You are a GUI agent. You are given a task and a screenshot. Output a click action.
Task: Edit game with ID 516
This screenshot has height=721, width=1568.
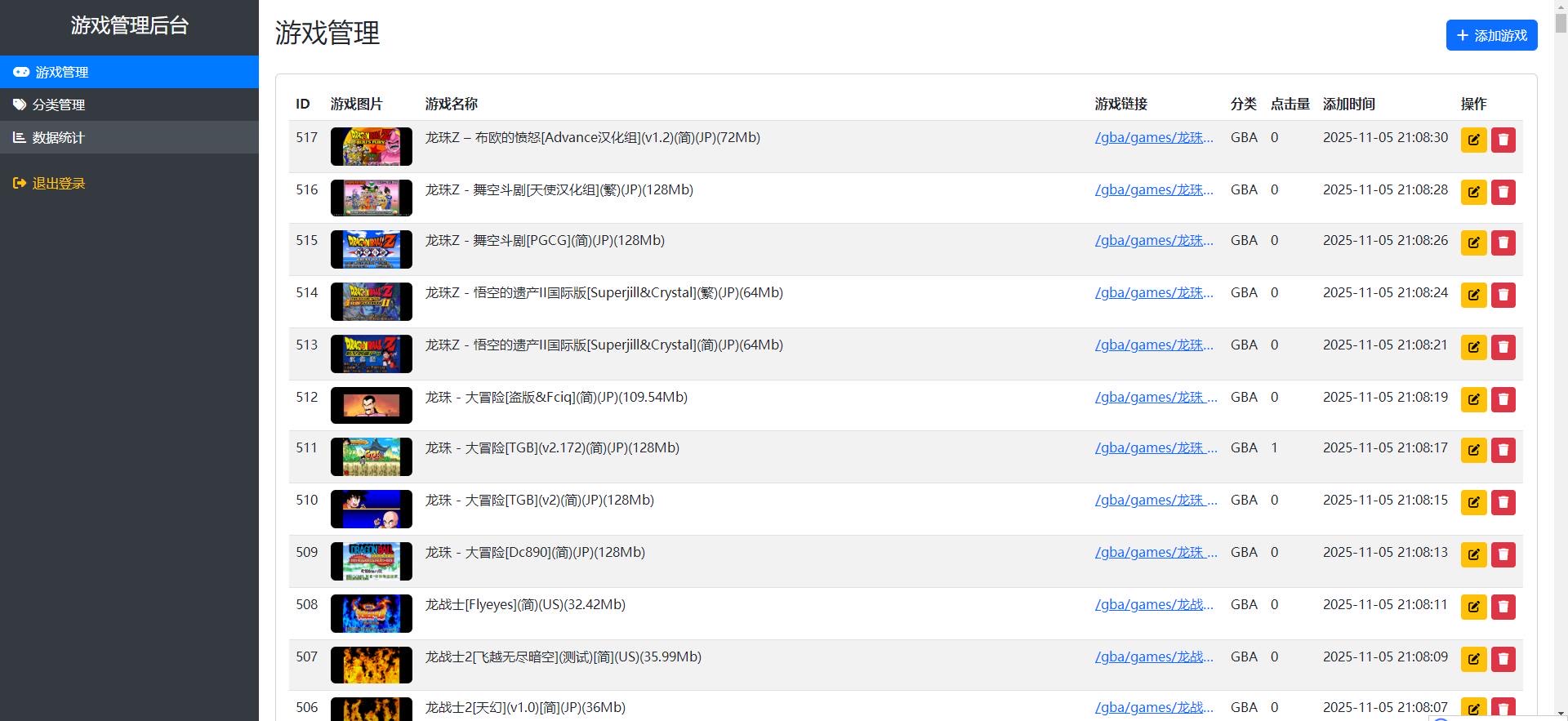[1473, 192]
